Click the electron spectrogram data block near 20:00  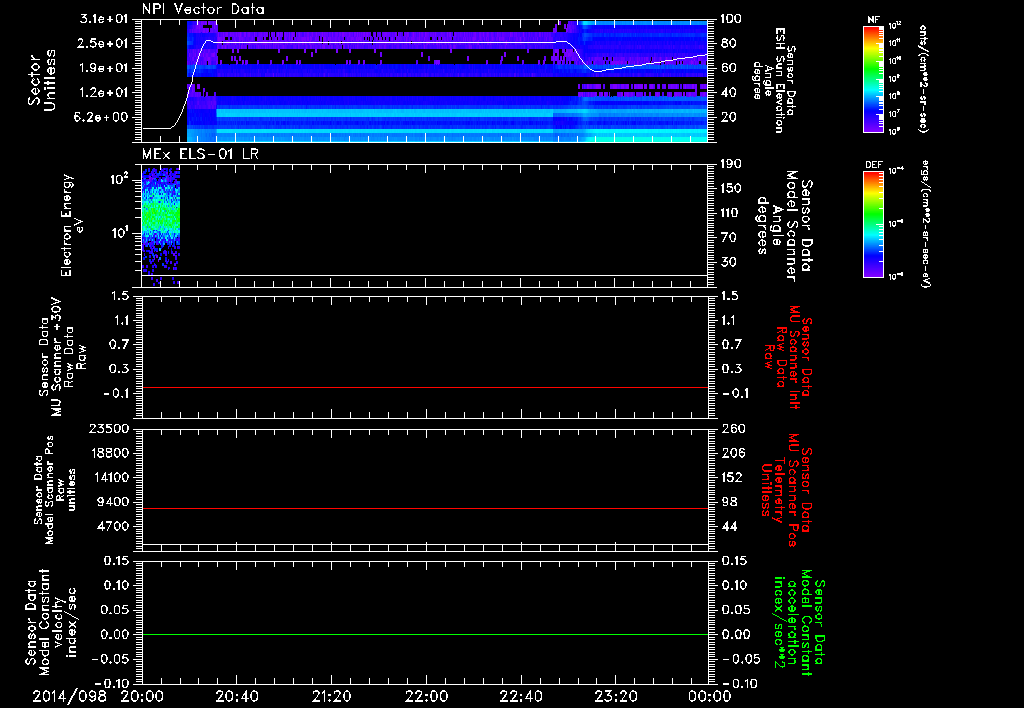pos(161,225)
